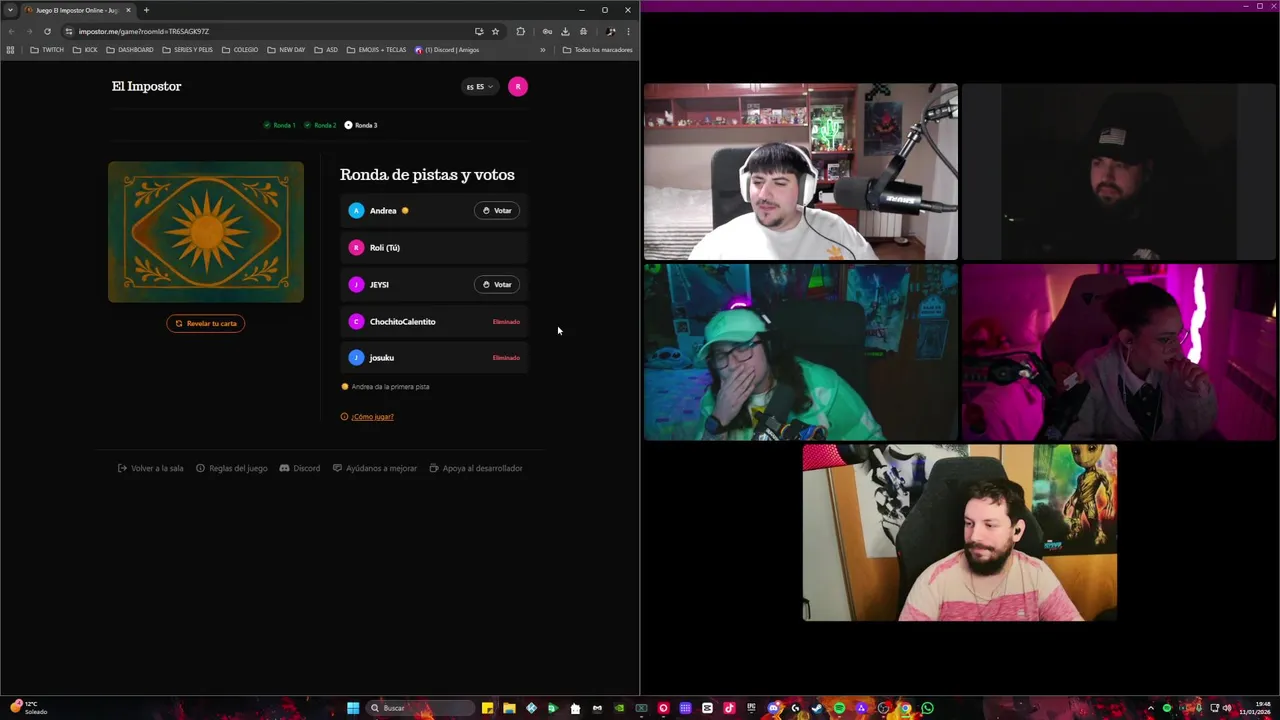Open Todos los marcadores folder
The image size is (1280, 720).
point(598,50)
